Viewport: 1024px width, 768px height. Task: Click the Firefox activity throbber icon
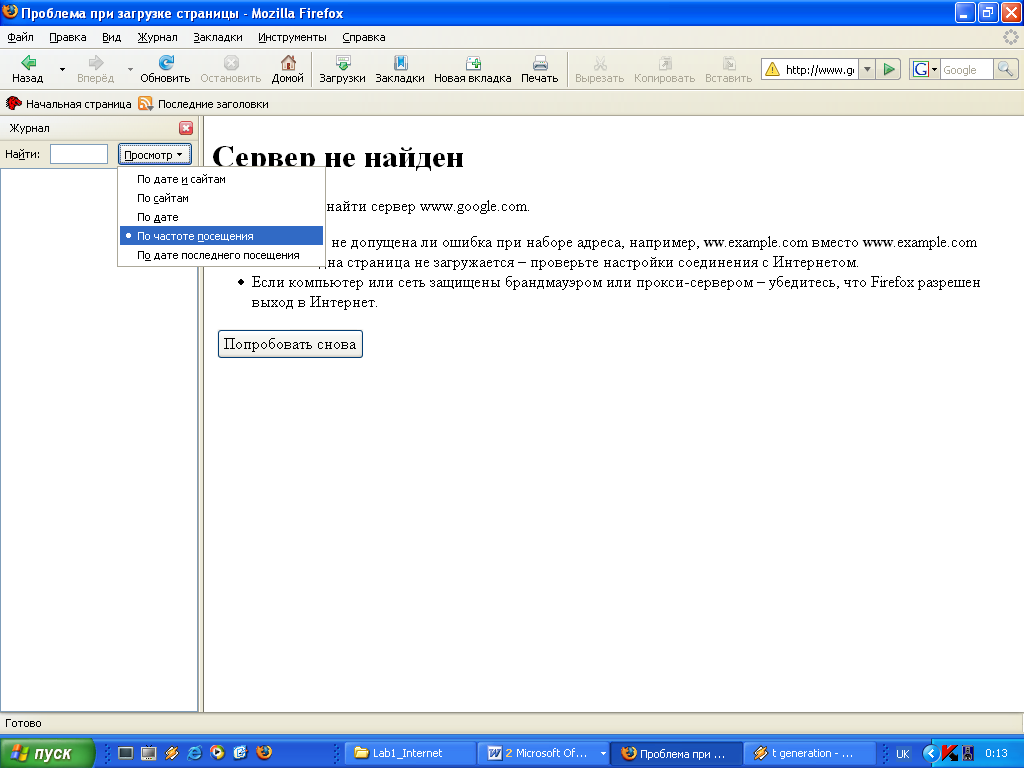click(1010, 37)
